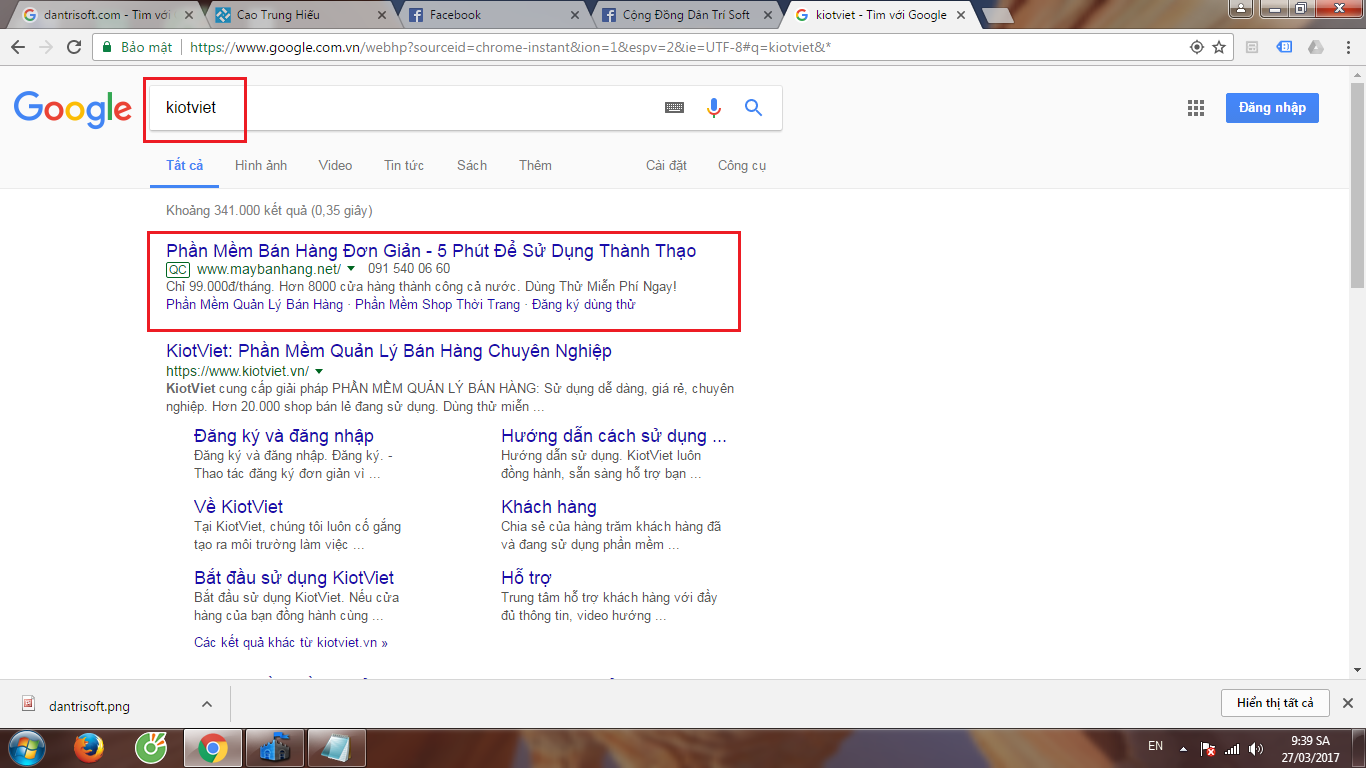Click the blue magnifier search button
1366x768 pixels.
753,108
